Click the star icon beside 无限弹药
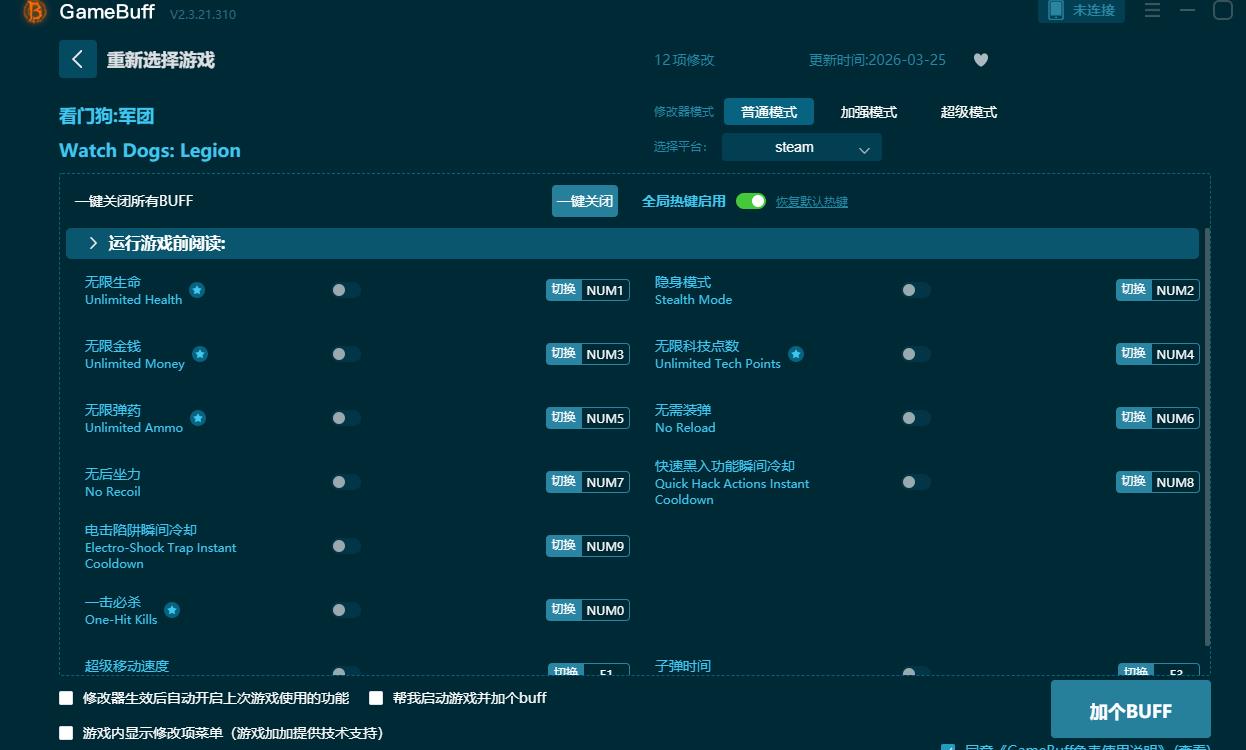This screenshot has width=1246, height=750. tap(197, 418)
